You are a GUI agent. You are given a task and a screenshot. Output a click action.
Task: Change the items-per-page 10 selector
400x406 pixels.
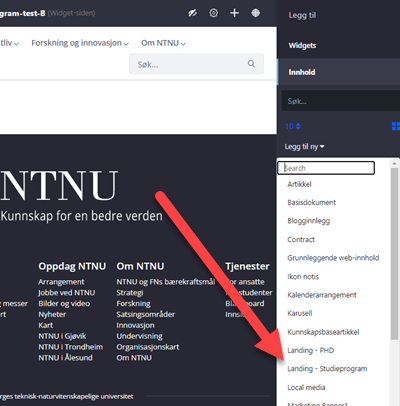293,126
